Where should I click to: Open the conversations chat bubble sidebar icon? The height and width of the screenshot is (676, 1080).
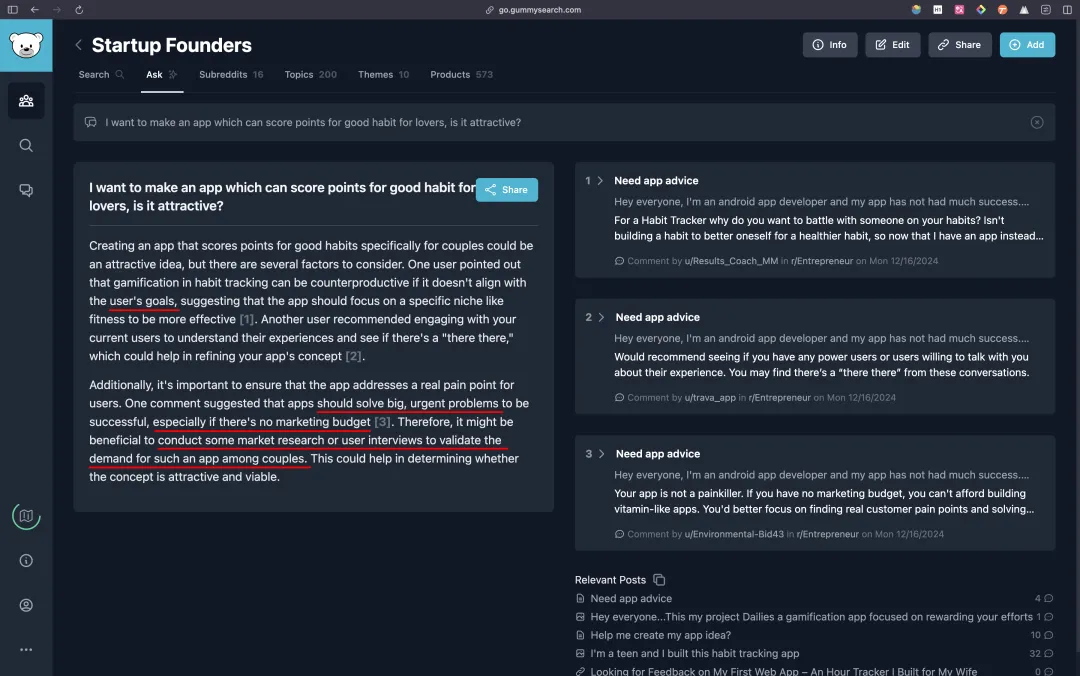[26, 190]
